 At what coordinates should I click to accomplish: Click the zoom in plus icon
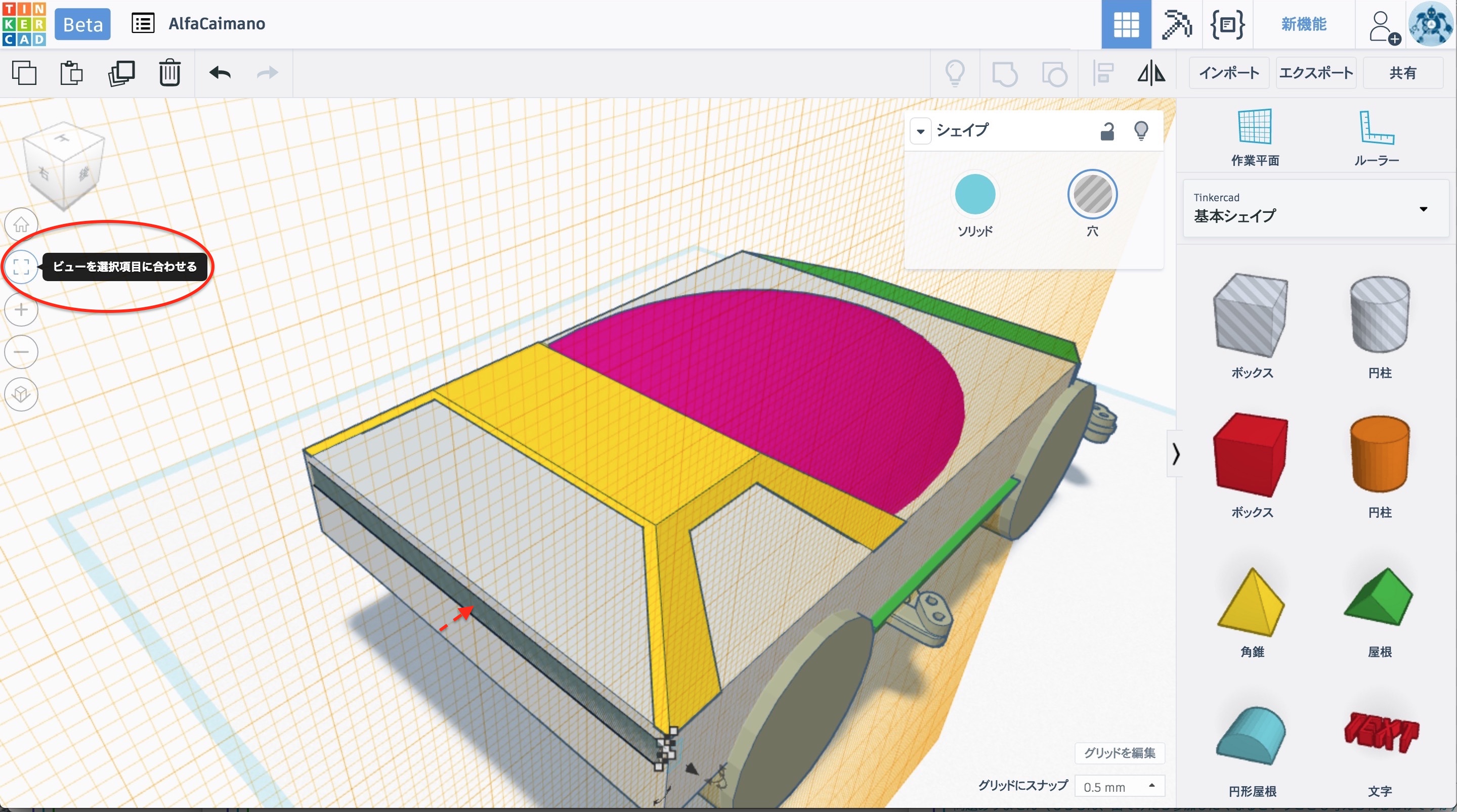[21, 310]
